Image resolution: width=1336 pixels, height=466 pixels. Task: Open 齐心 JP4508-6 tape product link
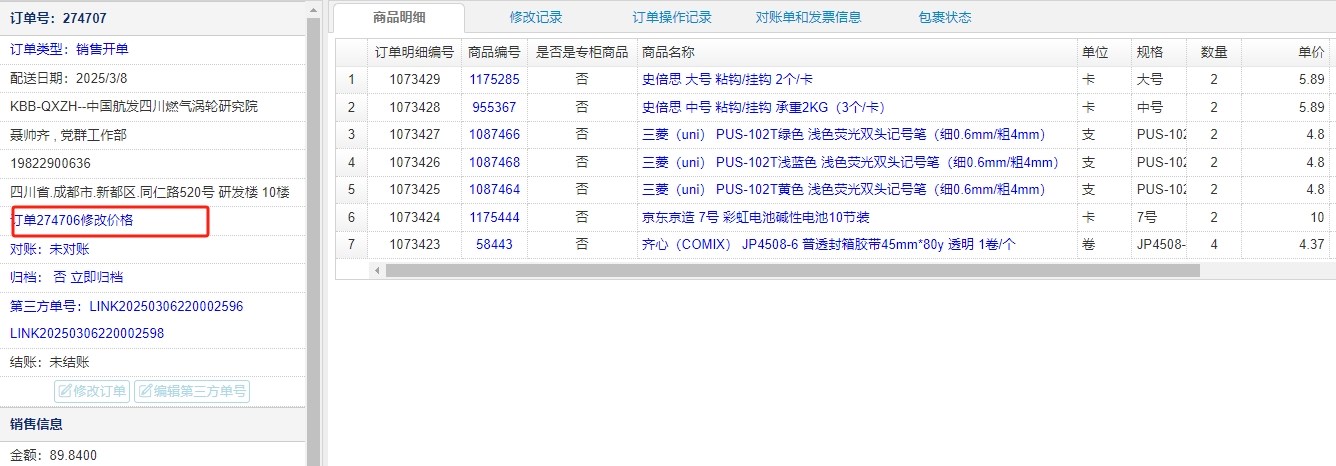click(829, 244)
